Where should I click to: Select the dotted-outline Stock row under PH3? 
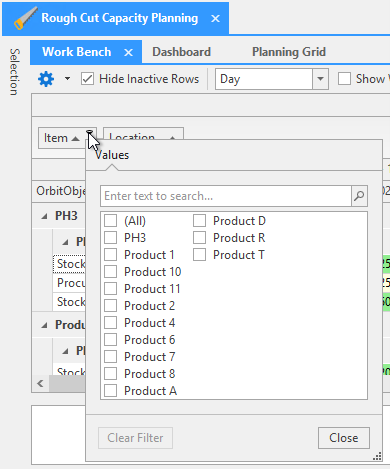click(69, 264)
